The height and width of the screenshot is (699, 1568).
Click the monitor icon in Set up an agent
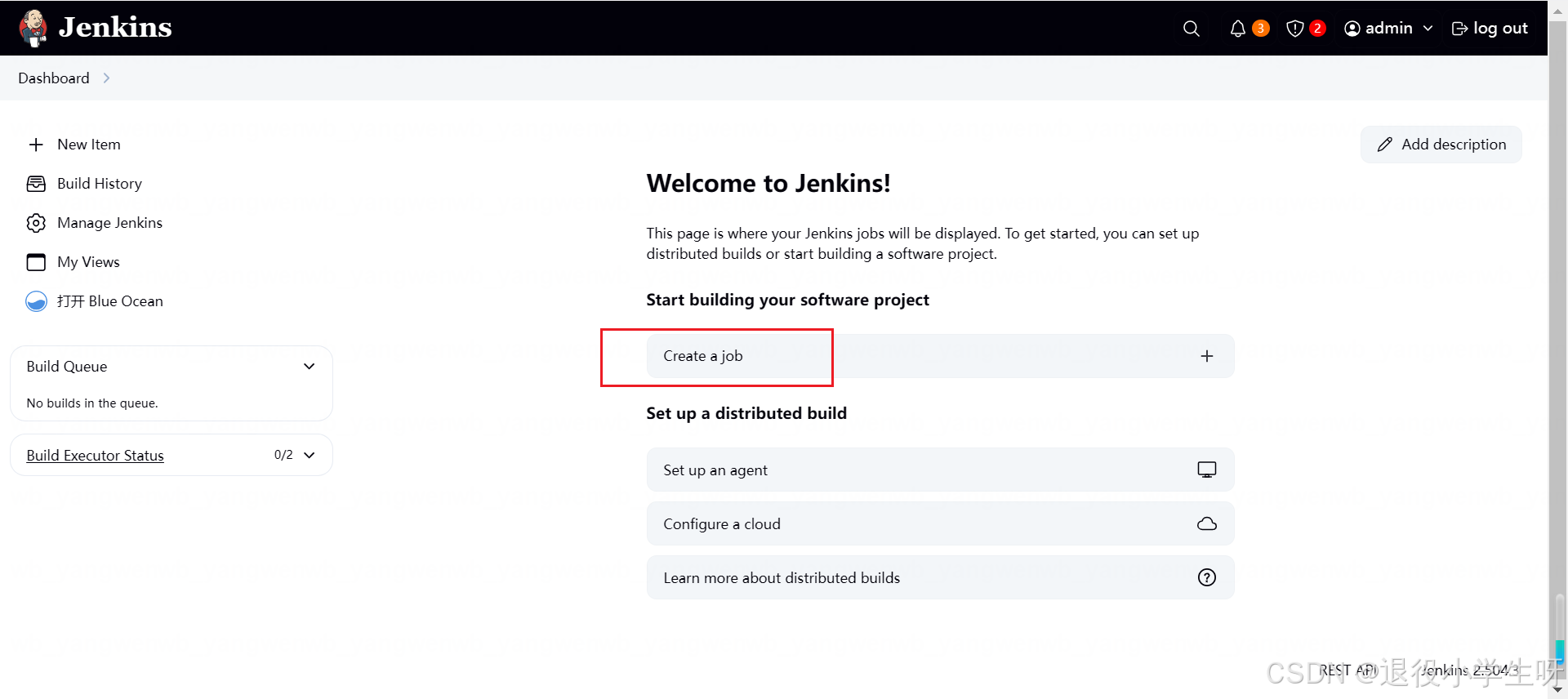click(x=1207, y=470)
